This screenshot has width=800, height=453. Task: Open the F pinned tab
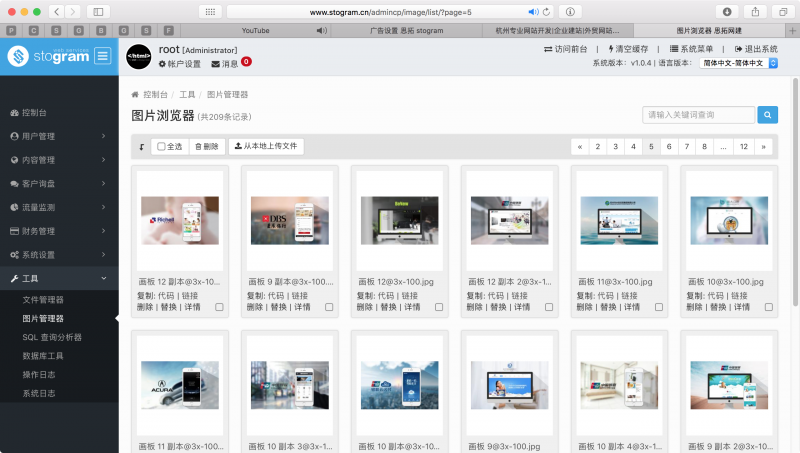point(168,31)
